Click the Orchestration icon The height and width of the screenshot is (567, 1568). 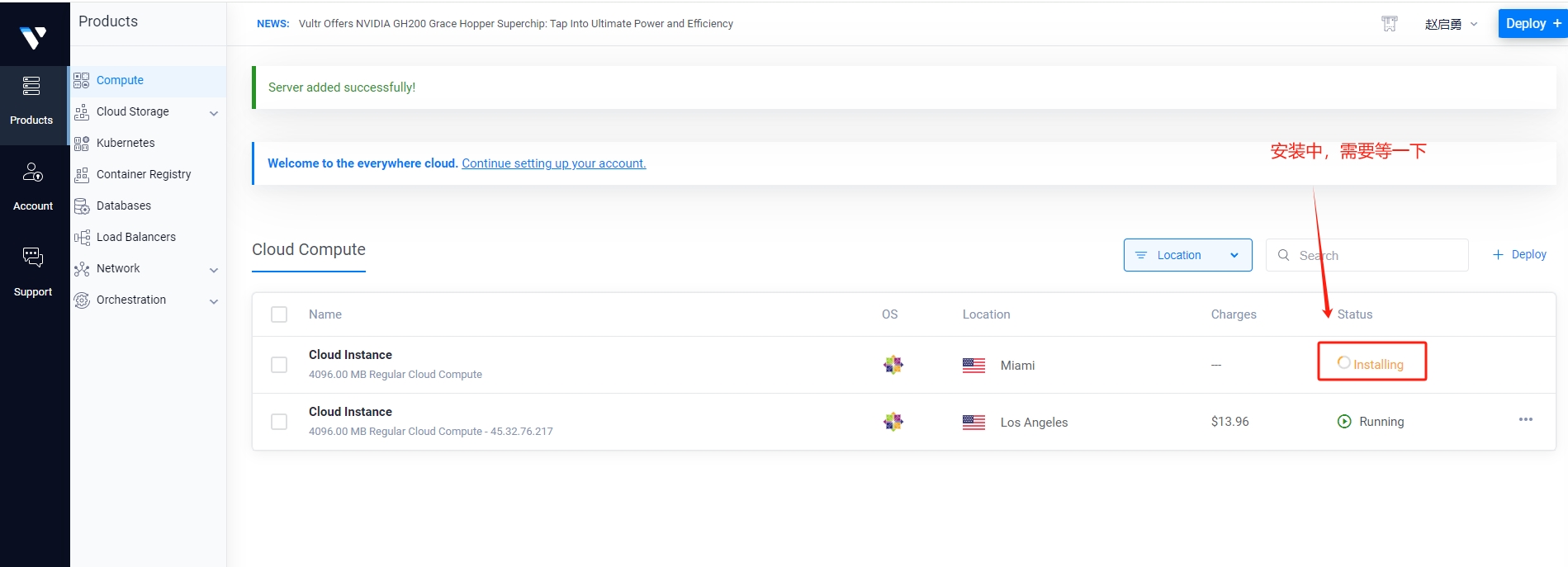coord(82,300)
